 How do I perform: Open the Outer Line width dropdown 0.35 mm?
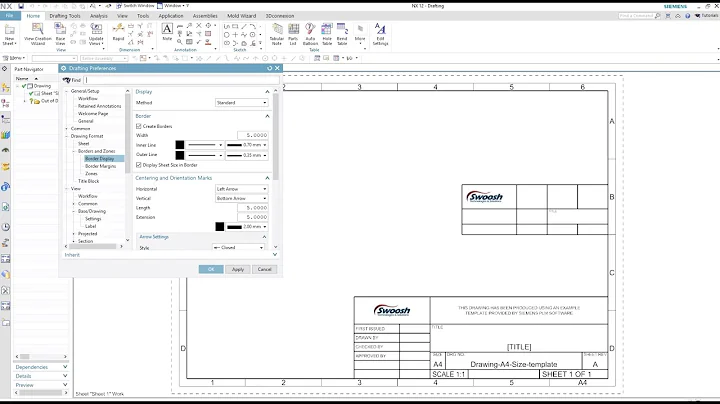tap(247, 155)
